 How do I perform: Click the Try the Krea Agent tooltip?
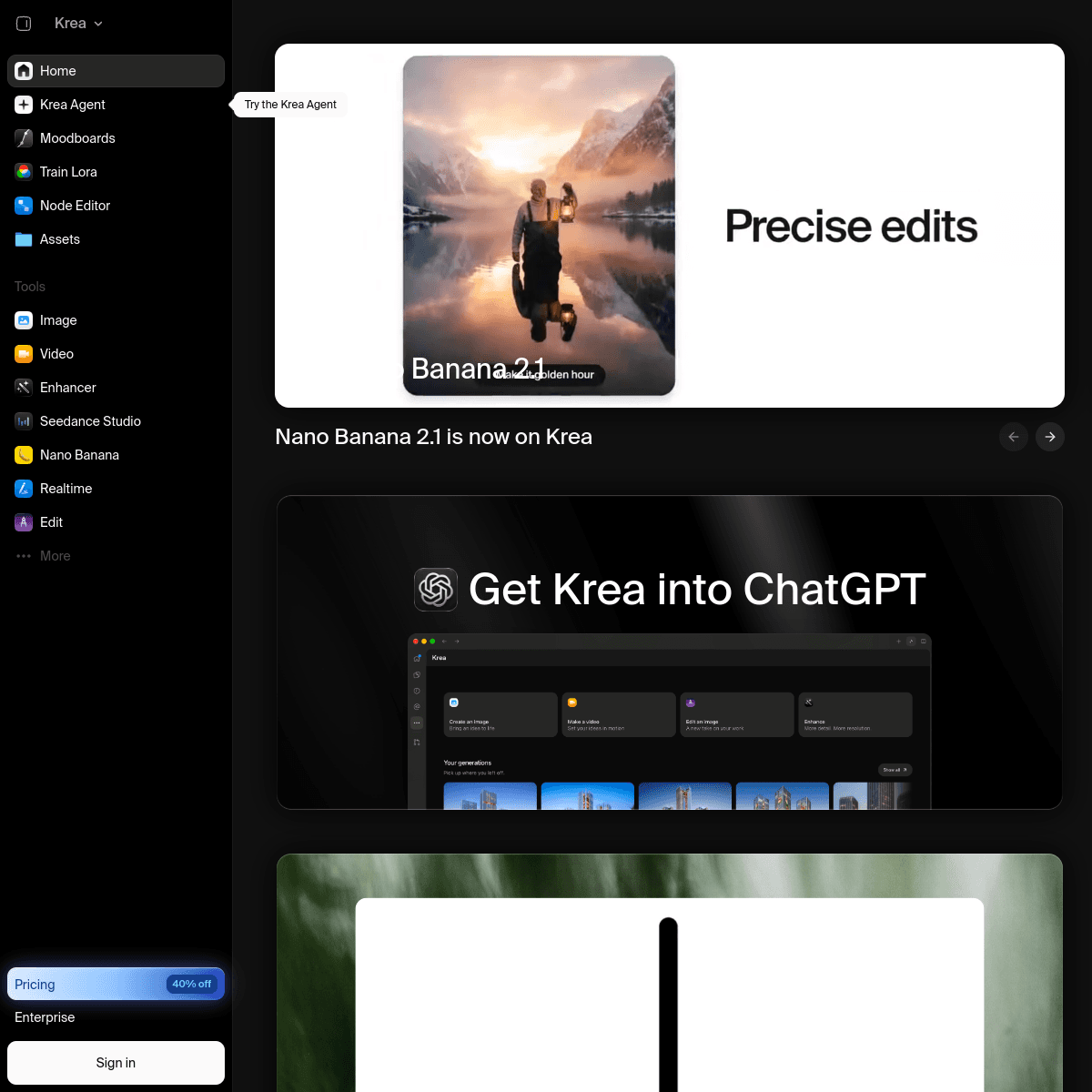pyautogui.click(x=290, y=105)
